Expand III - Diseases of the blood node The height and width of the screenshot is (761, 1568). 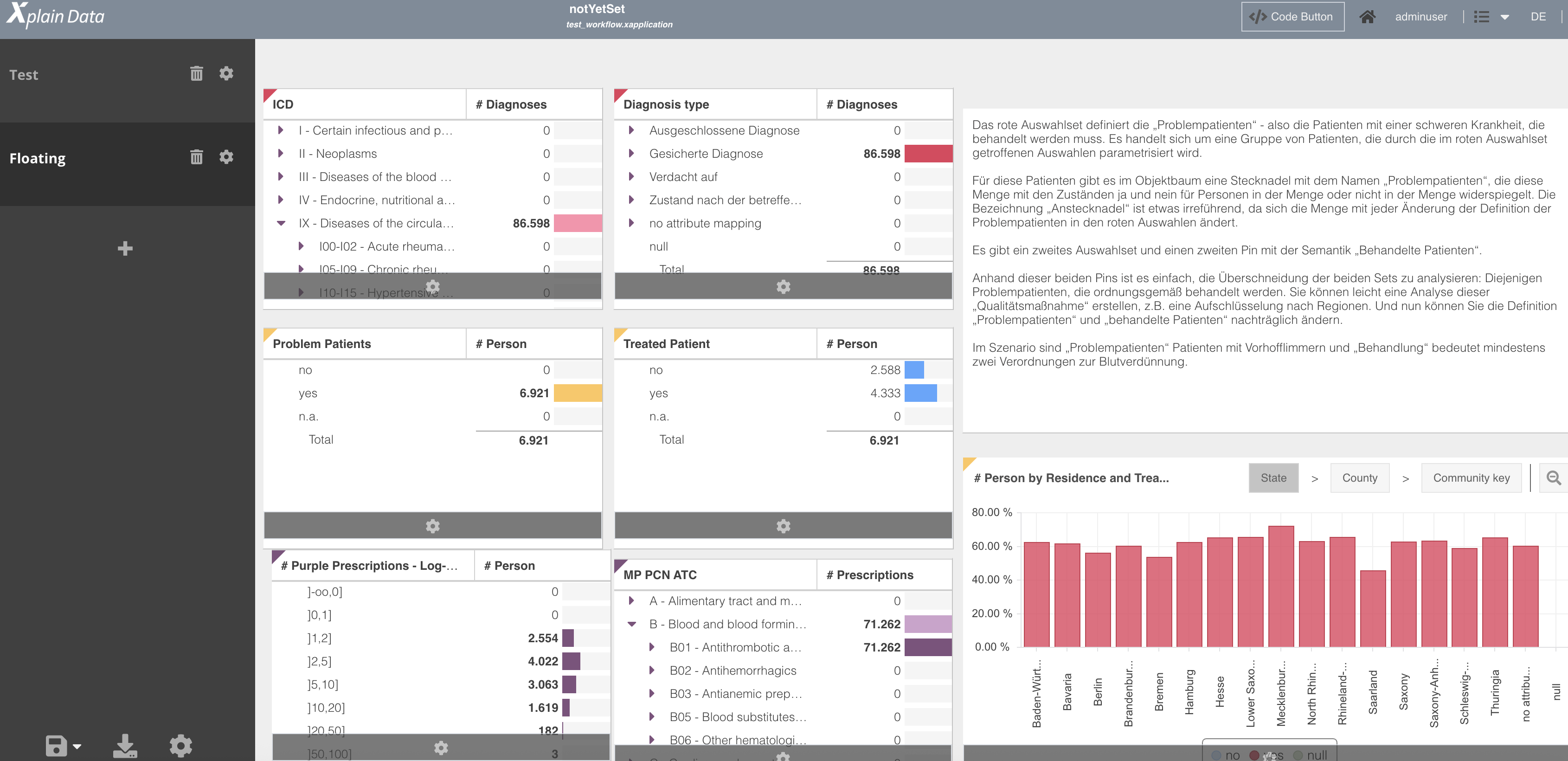pos(281,176)
